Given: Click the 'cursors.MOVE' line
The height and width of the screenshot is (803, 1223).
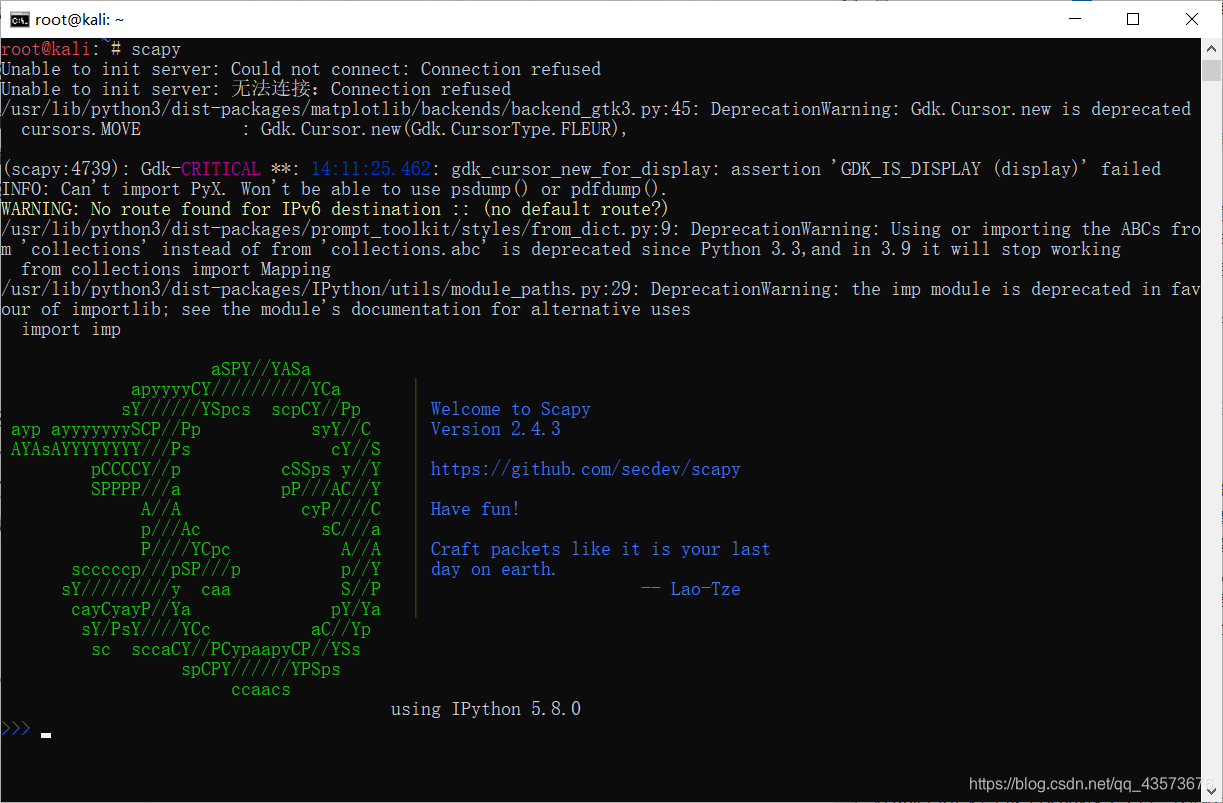Looking at the screenshot, I should point(324,129).
